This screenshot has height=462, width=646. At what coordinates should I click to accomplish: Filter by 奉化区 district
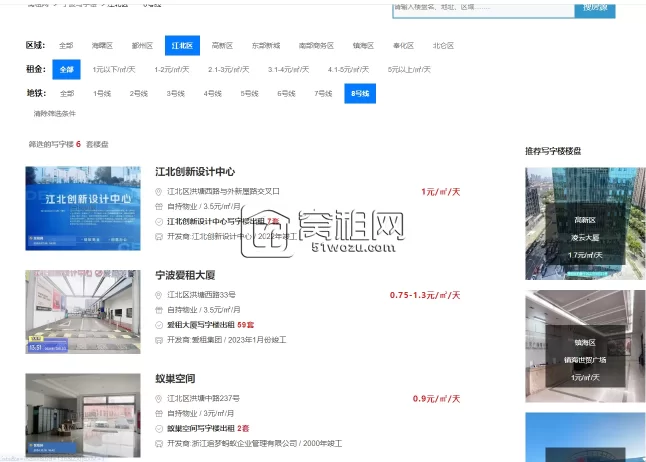403,46
